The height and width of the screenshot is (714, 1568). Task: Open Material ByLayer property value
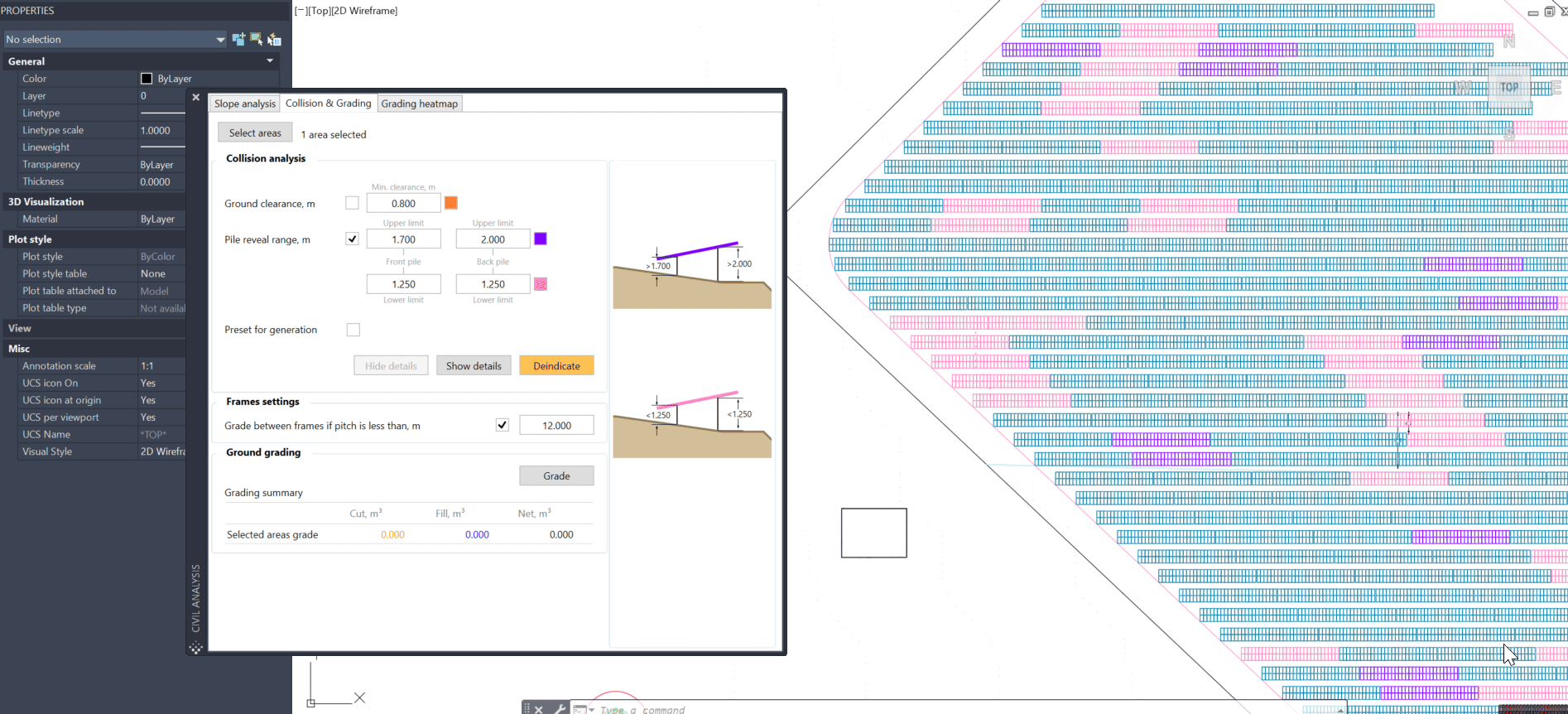(161, 219)
